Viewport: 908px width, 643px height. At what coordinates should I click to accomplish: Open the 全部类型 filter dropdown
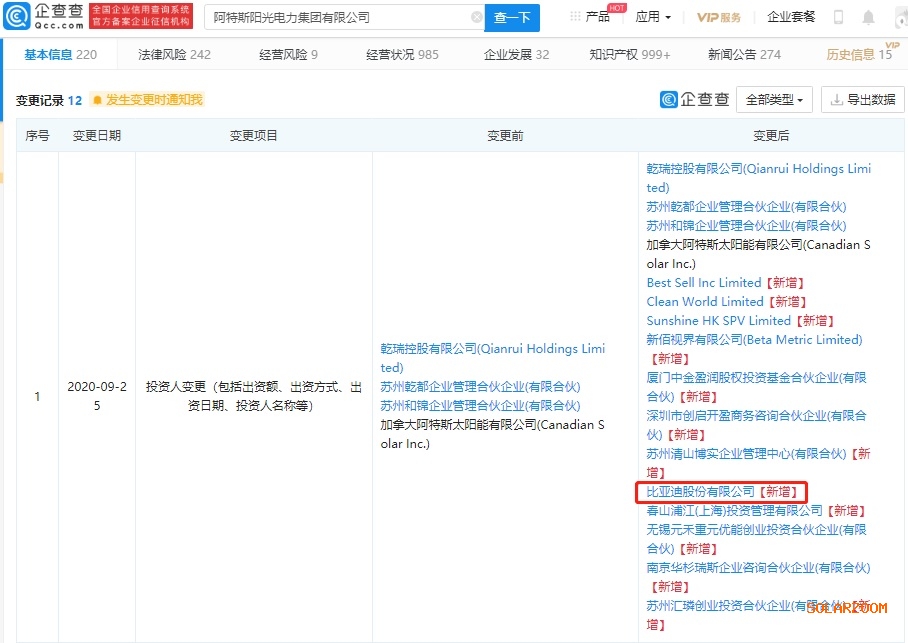[x=774, y=100]
